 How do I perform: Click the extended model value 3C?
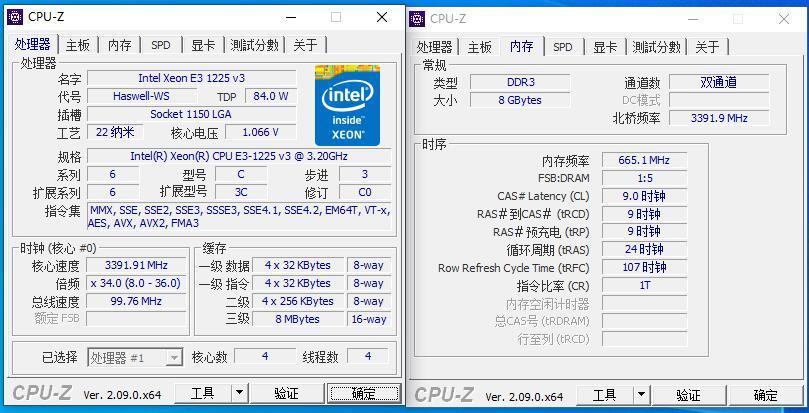[241, 192]
